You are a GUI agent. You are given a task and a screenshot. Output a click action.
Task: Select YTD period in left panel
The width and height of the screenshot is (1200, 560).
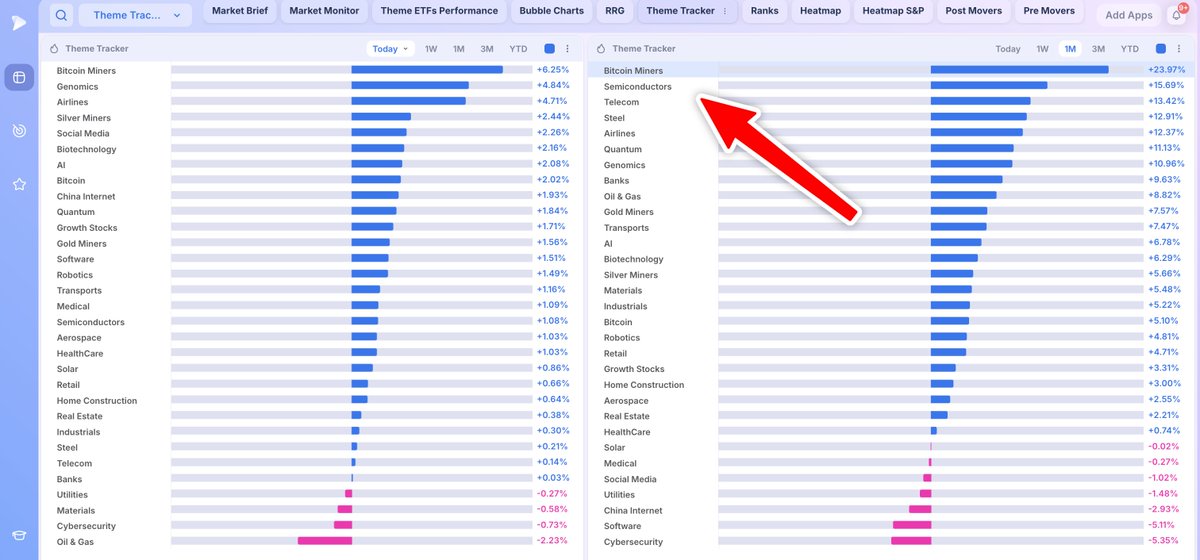(518, 49)
